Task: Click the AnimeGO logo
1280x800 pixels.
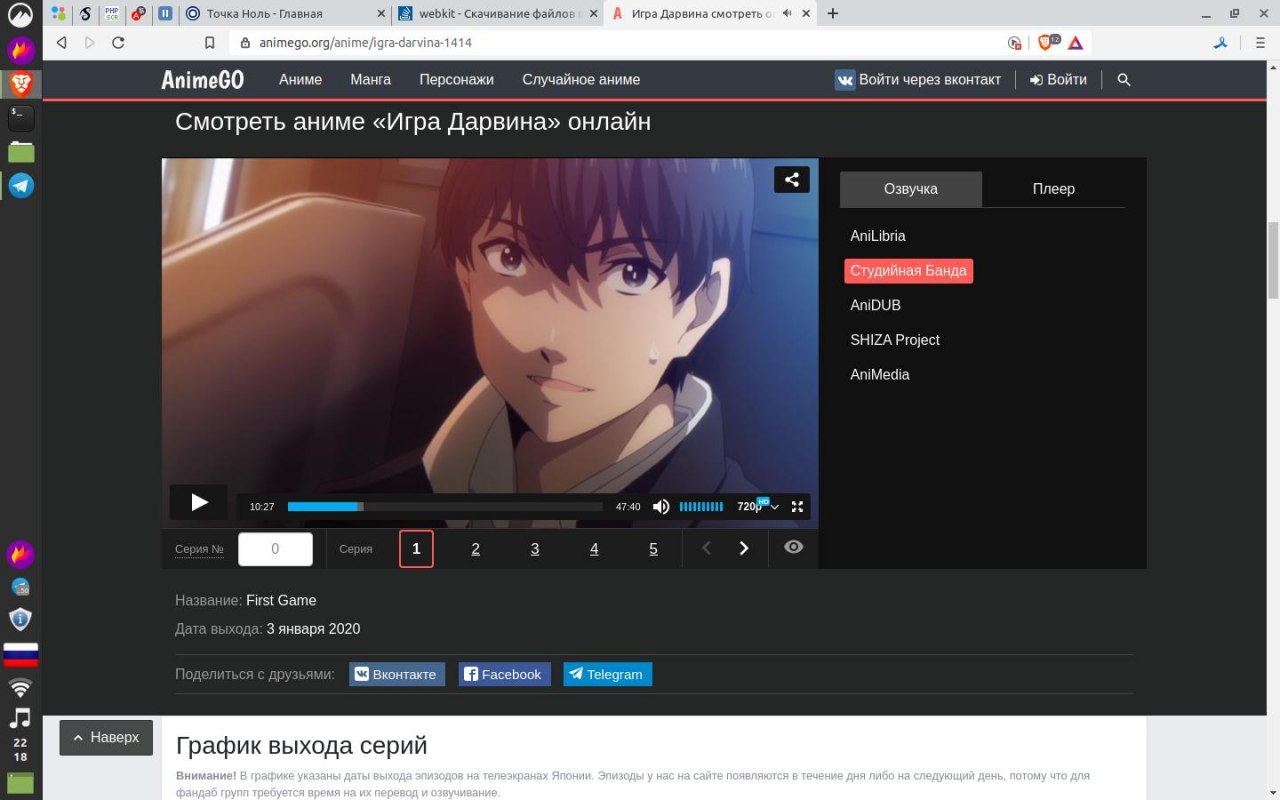Action: [x=202, y=80]
